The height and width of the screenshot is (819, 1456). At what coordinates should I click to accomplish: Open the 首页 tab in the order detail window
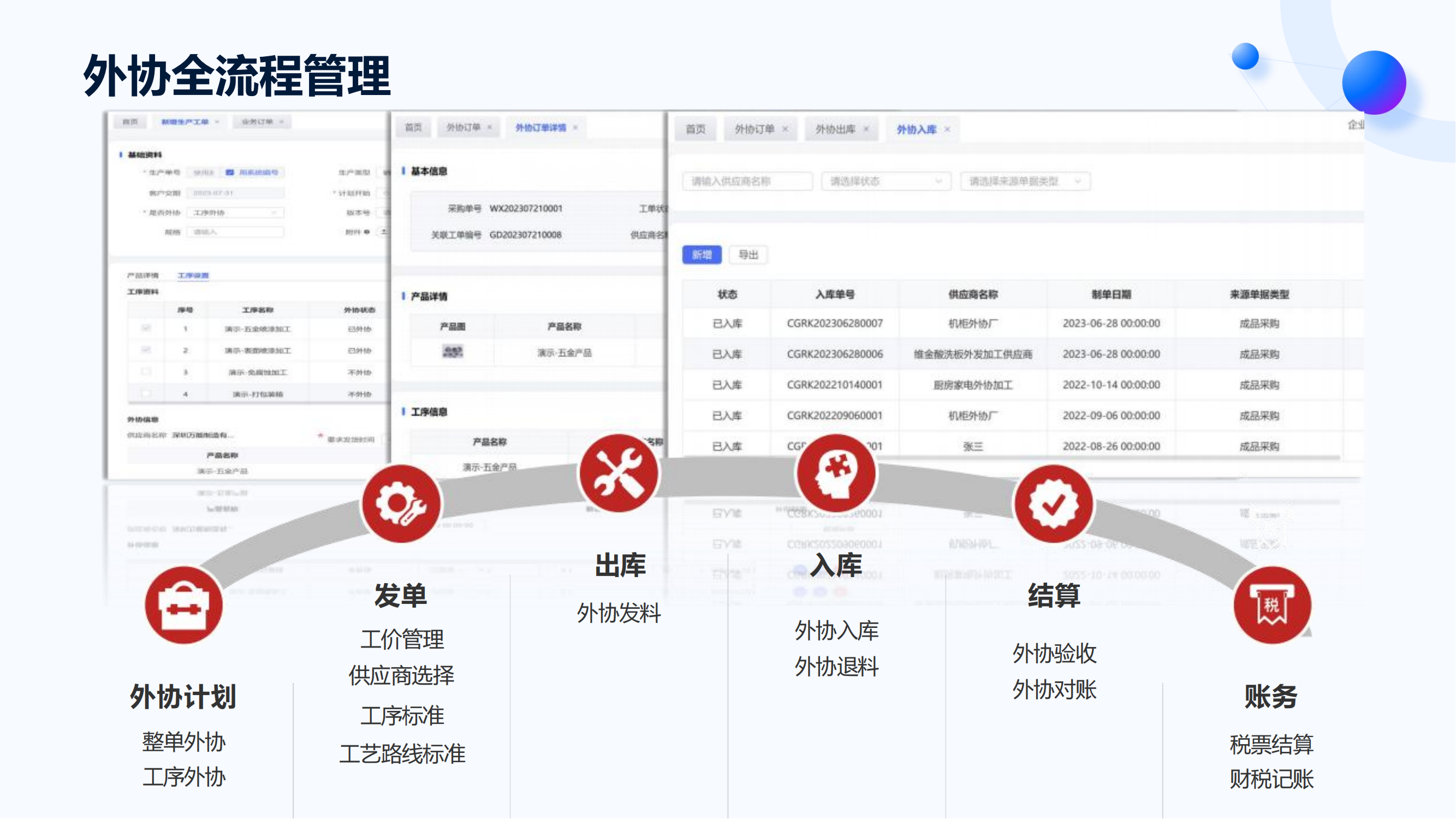click(413, 127)
